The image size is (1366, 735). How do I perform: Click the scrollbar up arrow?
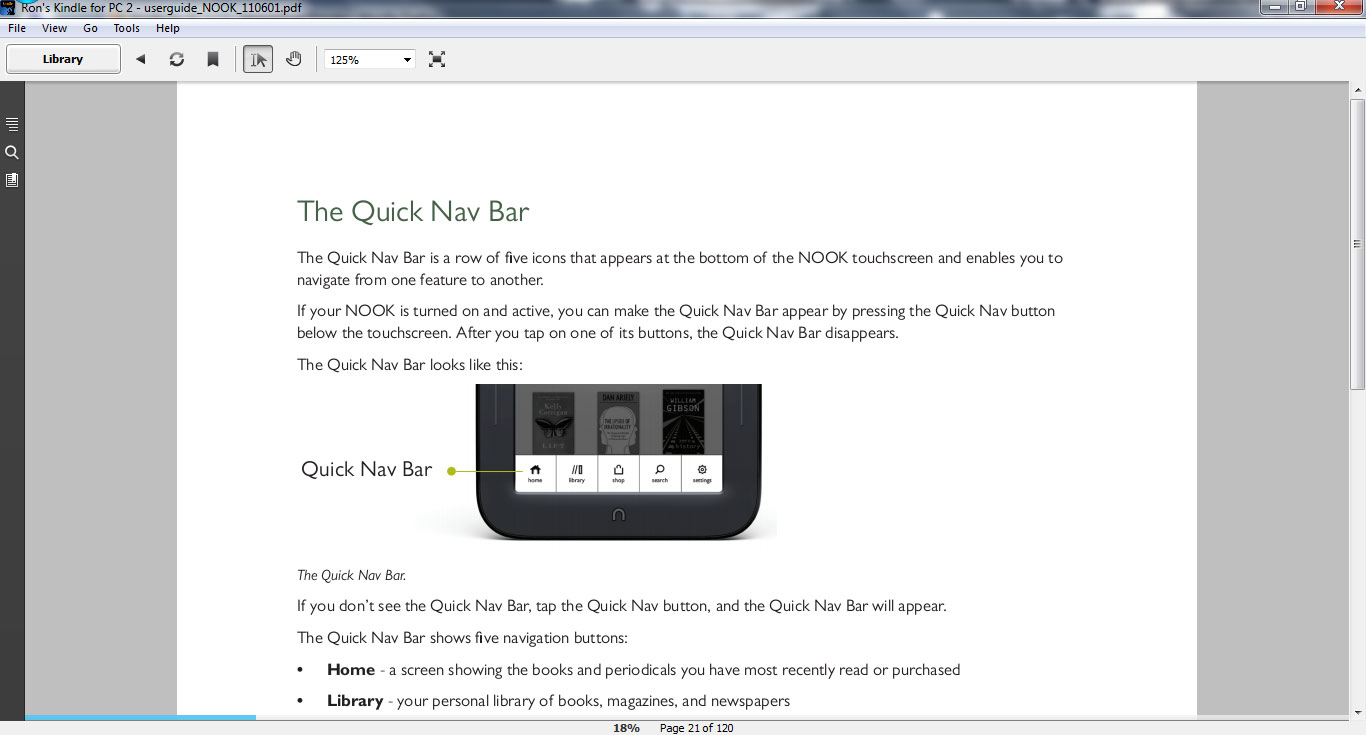pos(1357,90)
